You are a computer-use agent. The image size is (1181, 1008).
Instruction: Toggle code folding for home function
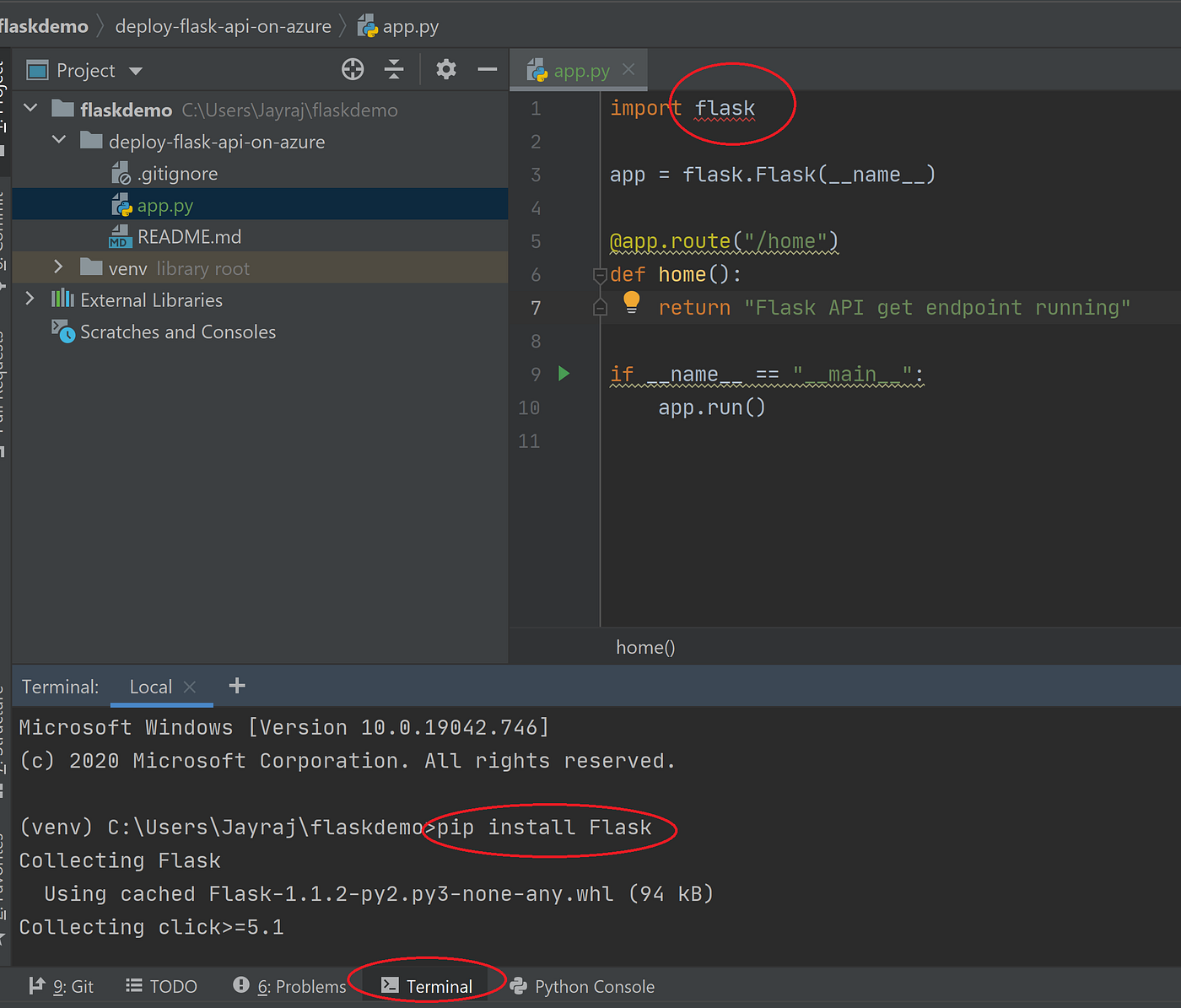coord(600,274)
